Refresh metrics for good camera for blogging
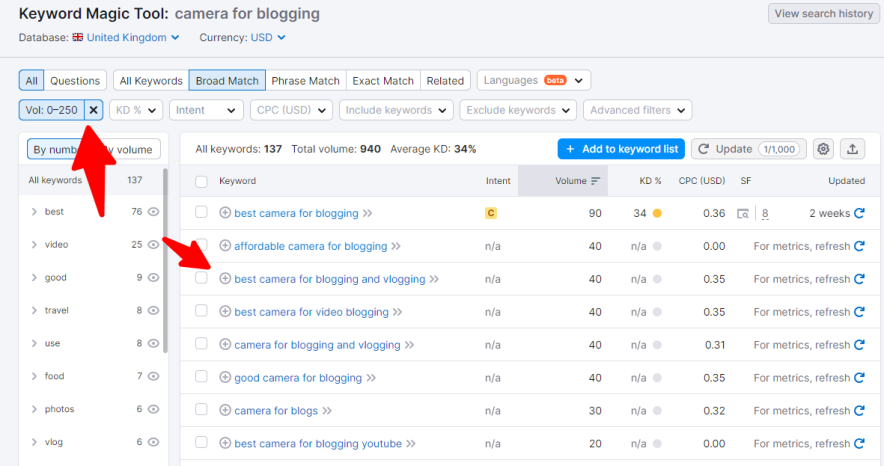The width and height of the screenshot is (884, 466). point(858,378)
